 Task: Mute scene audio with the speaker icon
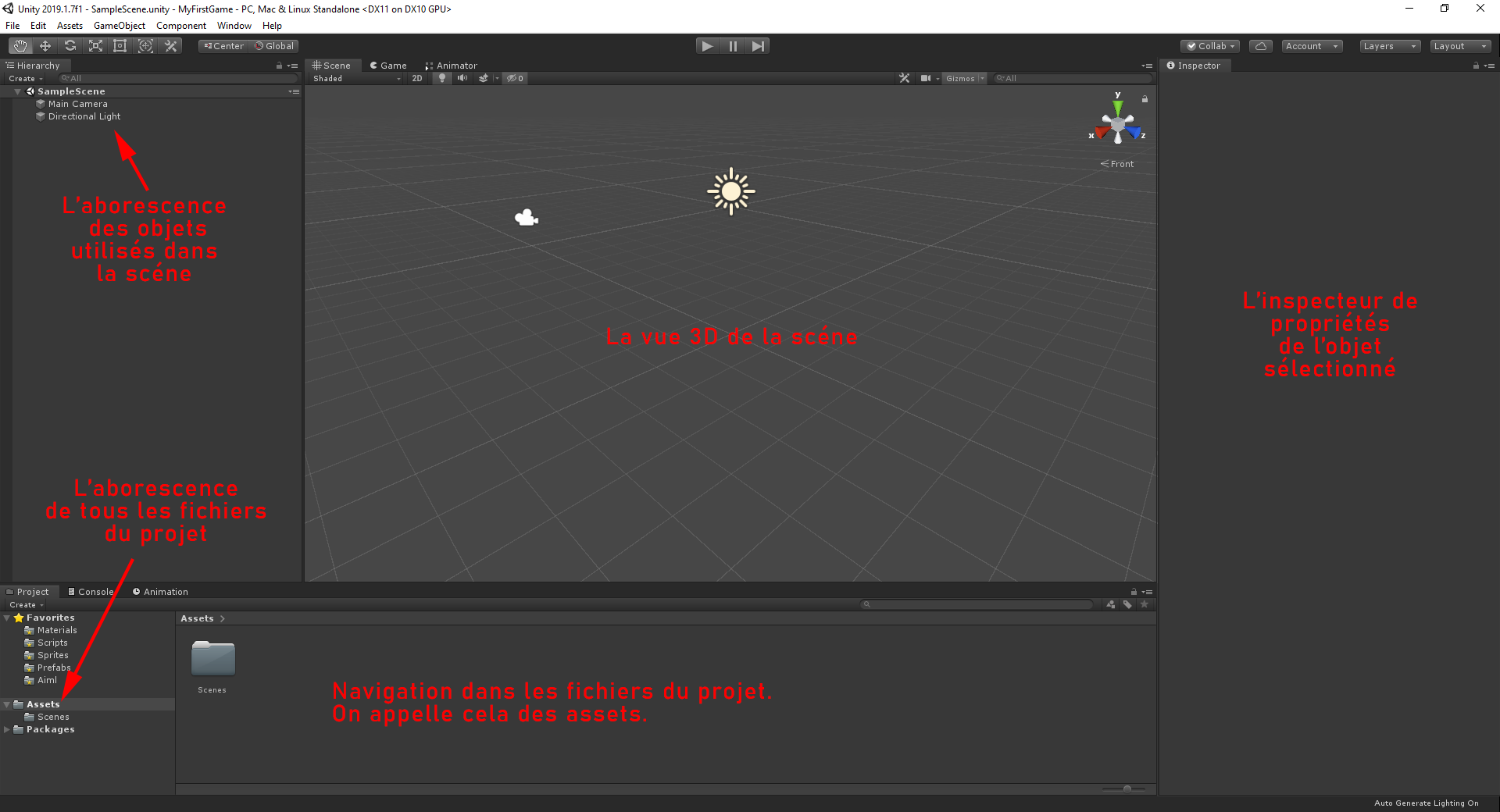[x=462, y=78]
